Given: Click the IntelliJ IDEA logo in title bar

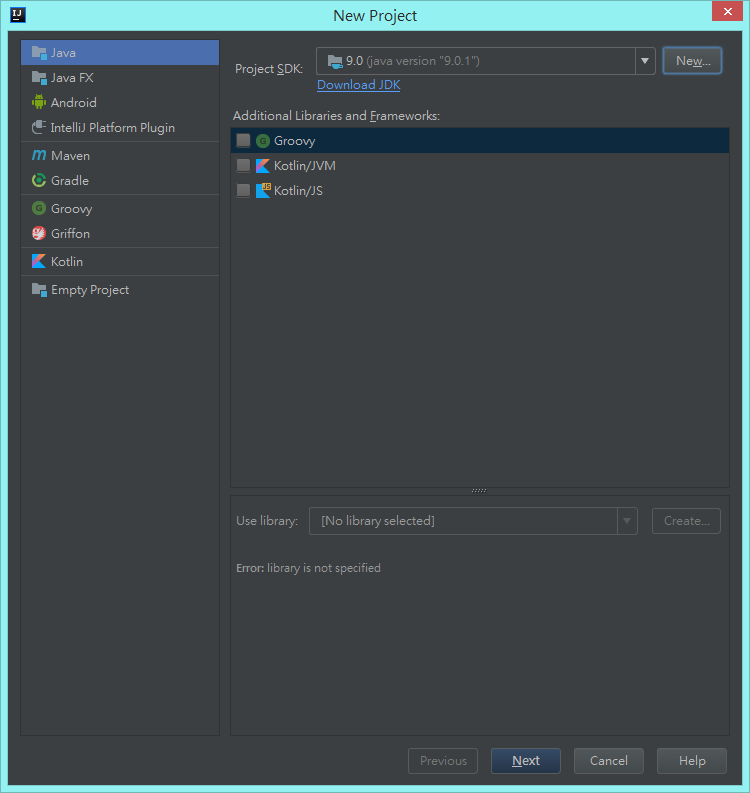Looking at the screenshot, I should [18, 15].
